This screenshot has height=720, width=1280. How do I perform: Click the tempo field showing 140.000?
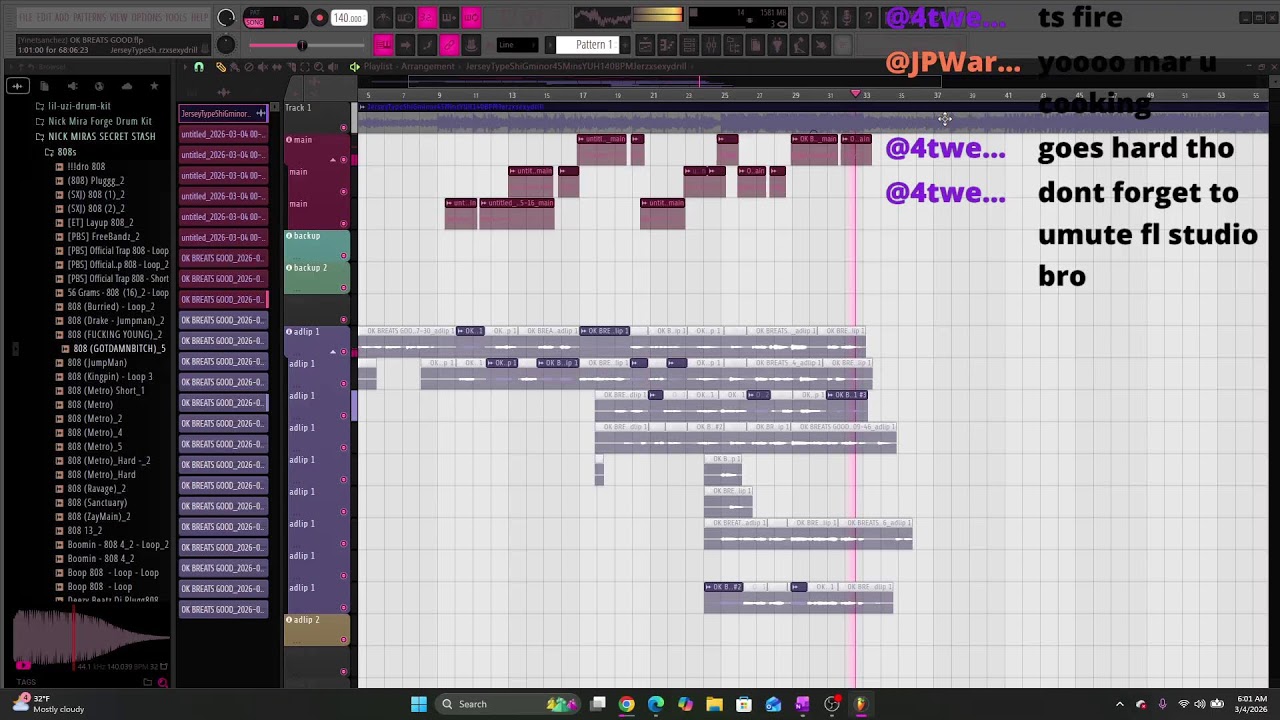point(348,18)
